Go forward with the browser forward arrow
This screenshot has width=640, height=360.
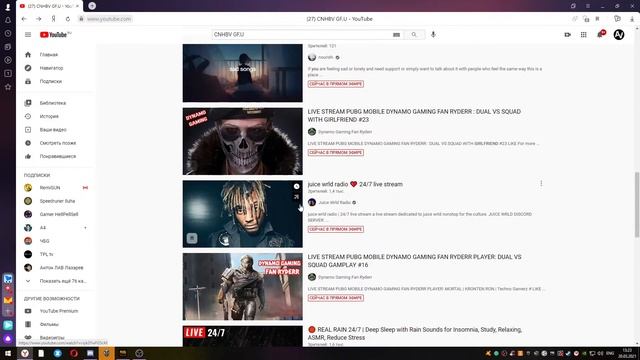[x=38, y=19]
